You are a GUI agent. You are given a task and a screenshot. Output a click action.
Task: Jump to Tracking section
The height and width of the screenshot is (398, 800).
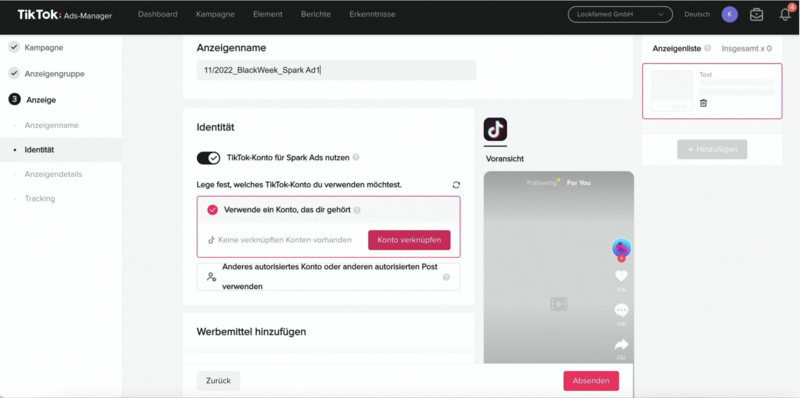click(40, 198)
